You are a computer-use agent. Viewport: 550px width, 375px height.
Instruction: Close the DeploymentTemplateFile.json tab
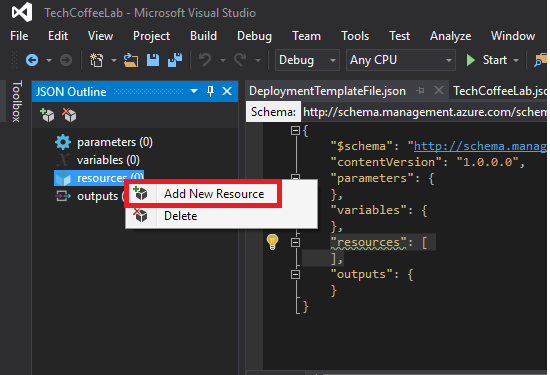[438, 91]
